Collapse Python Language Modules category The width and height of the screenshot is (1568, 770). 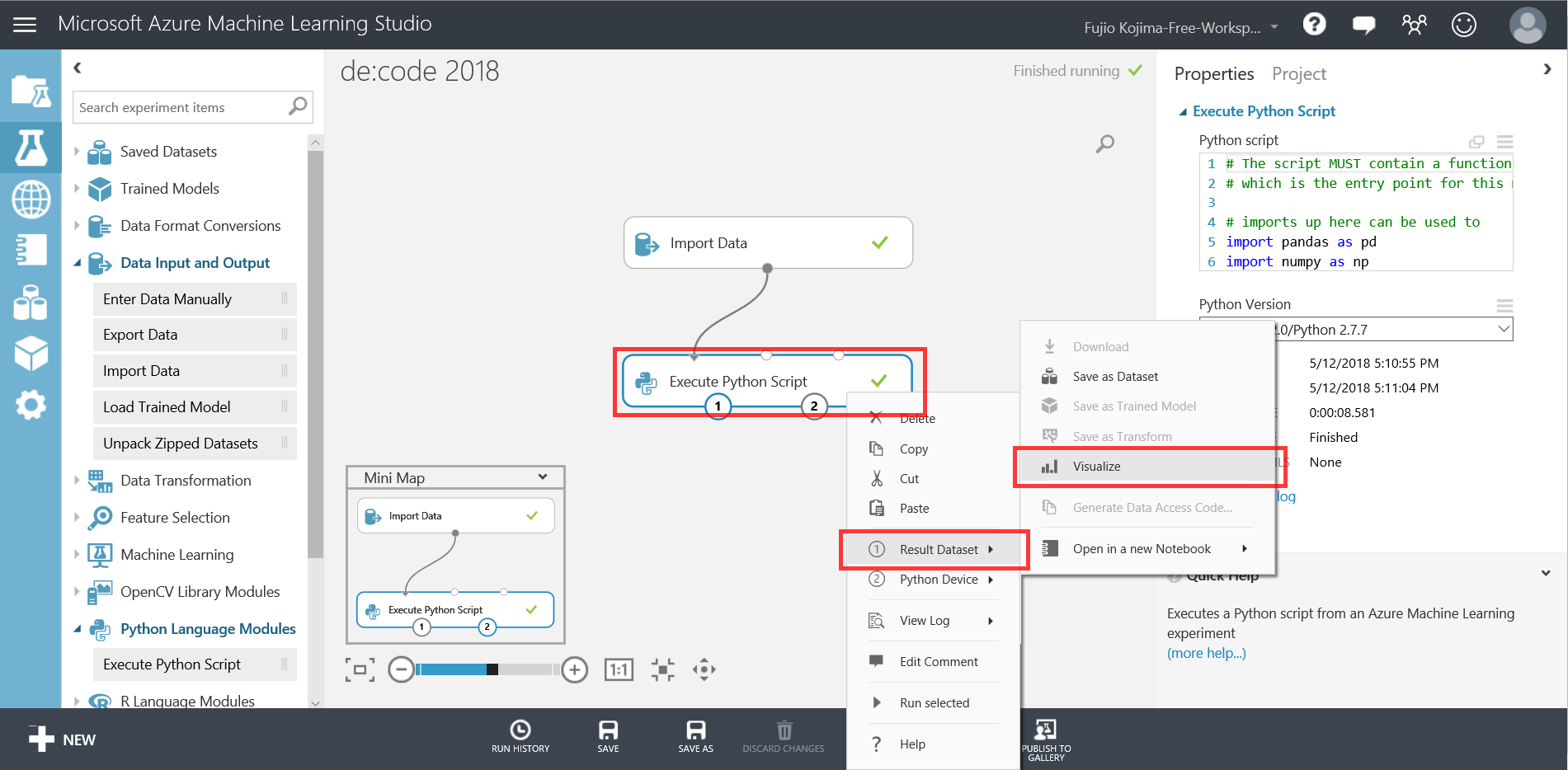(77, 629)
